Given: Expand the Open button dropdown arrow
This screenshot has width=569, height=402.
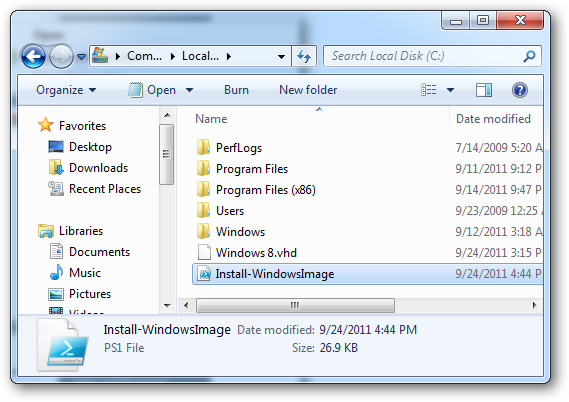Looking at the screenshot, I should (x=189, y=90).
